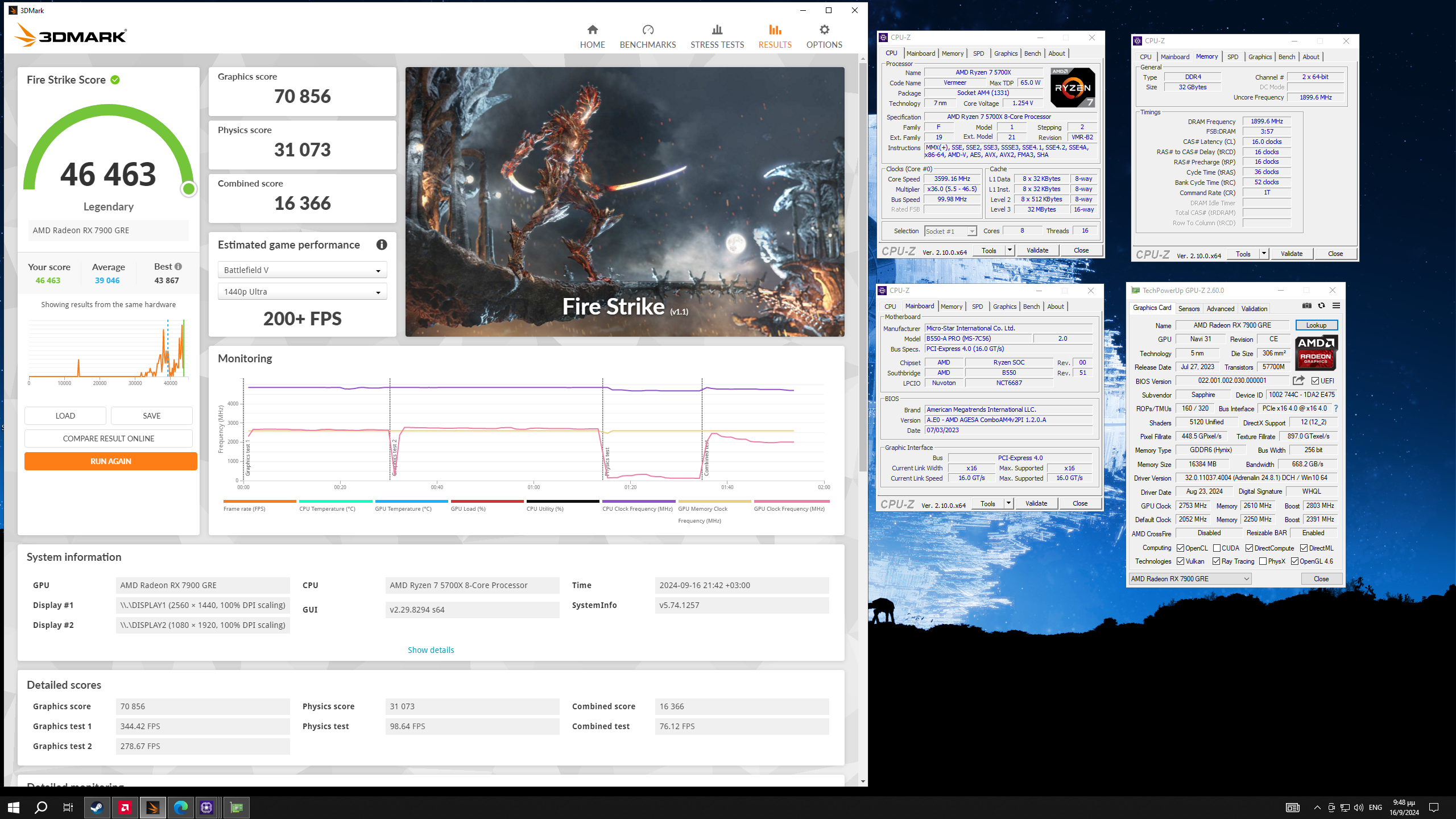Click RUN AGAIN in 3DMark
This screenshot has height=819, width=1456.
[111, 461]
